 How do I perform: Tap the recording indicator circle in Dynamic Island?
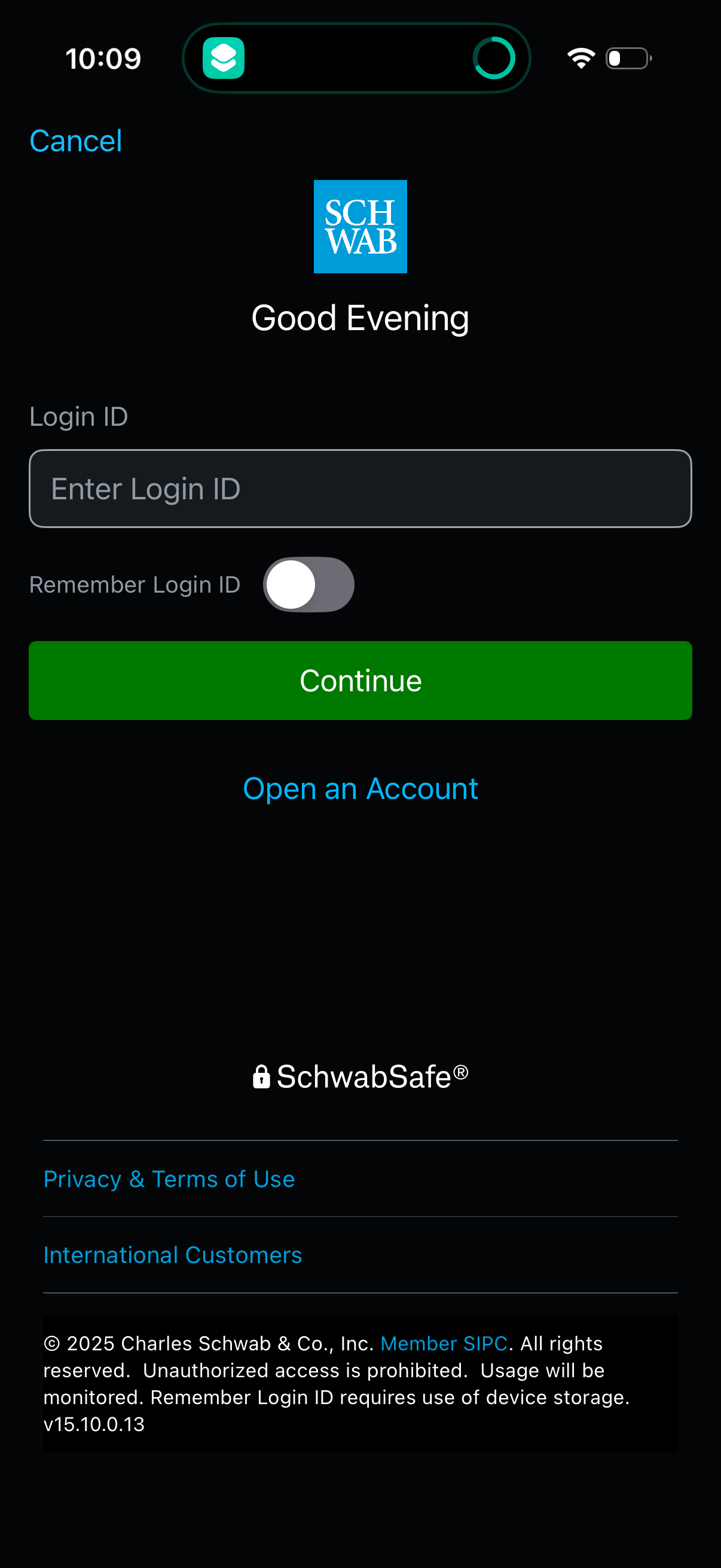coord(494,57)
